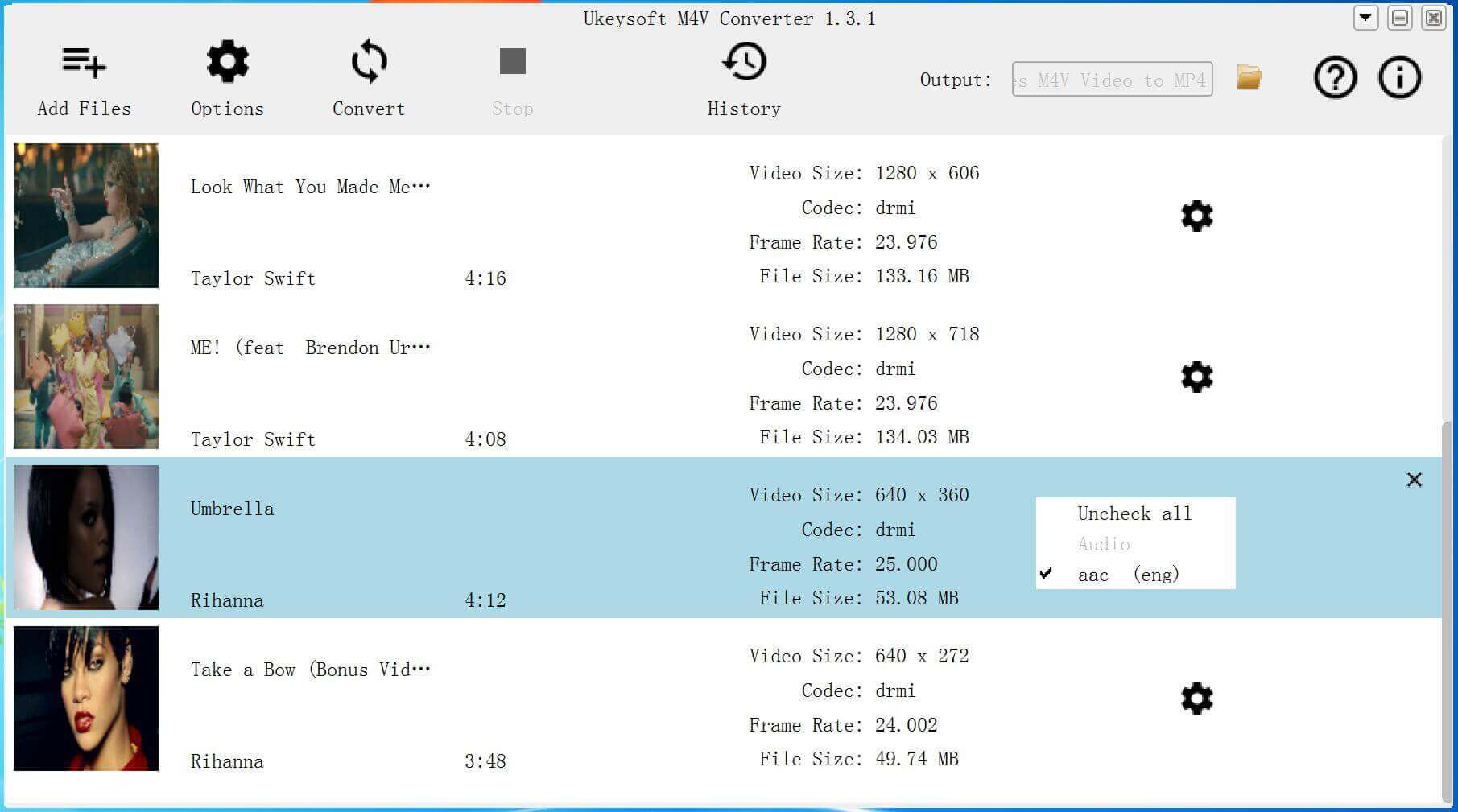Click the Convert label text
1458x812 pixels.
369,109
